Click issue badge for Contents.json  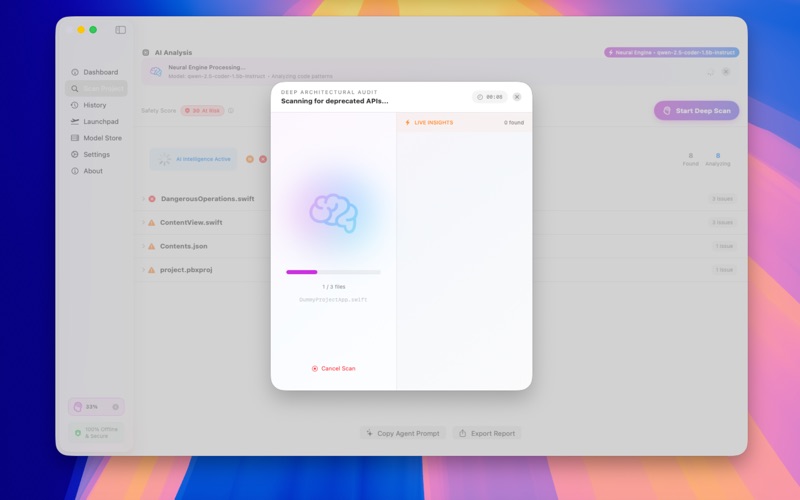click(724, 246)
